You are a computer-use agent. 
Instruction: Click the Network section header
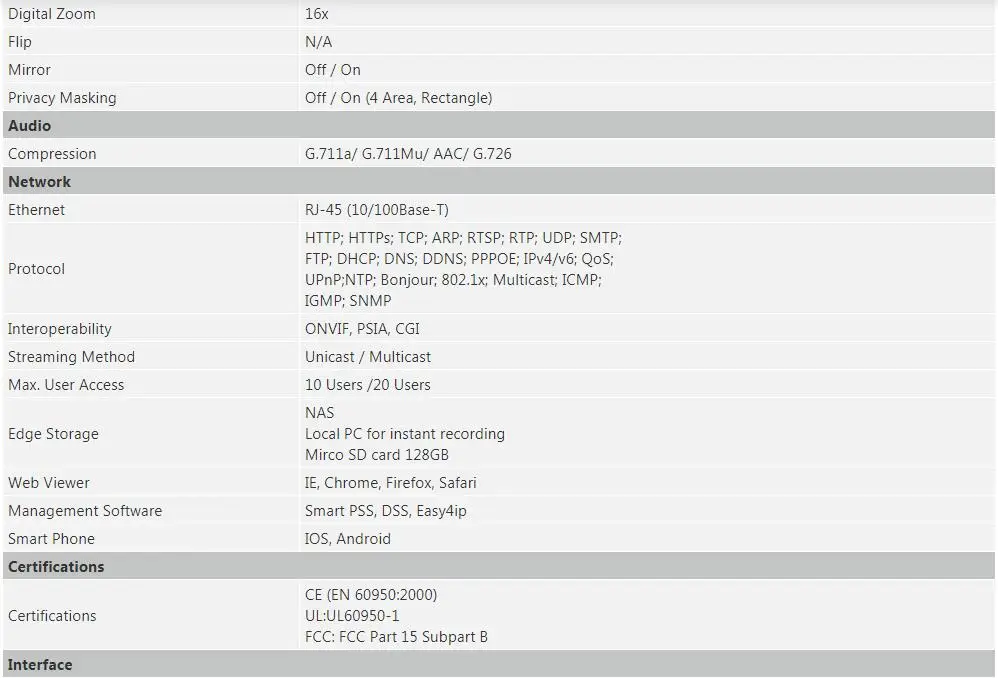pyautogui.click(x=498, y=181)
